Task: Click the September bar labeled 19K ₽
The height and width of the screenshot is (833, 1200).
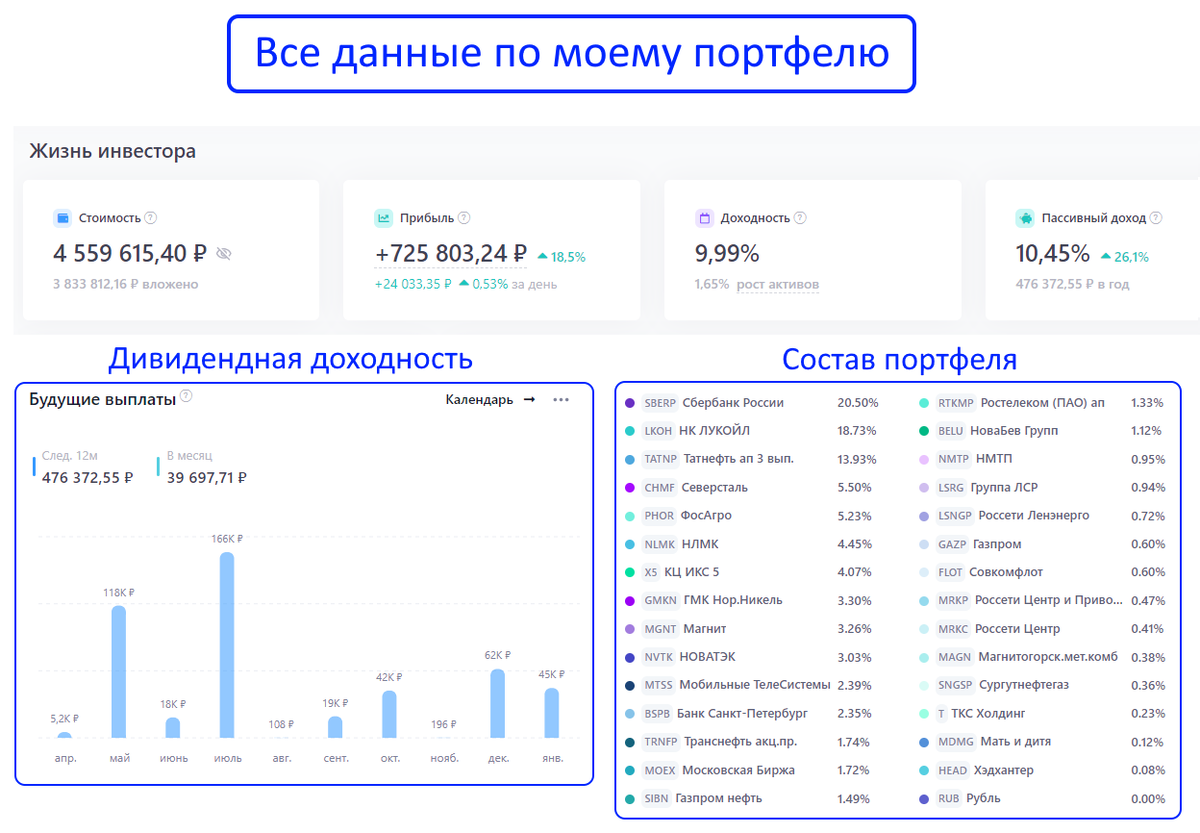Action: 335,728
